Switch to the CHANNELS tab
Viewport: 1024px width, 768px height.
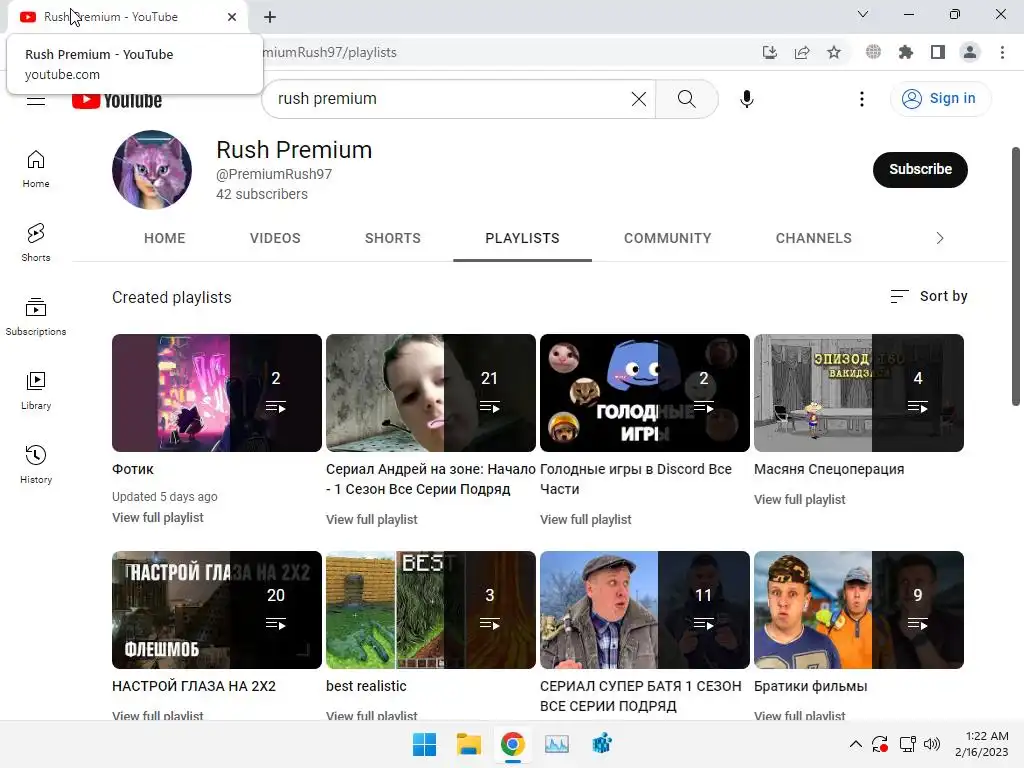pos(814,238)
